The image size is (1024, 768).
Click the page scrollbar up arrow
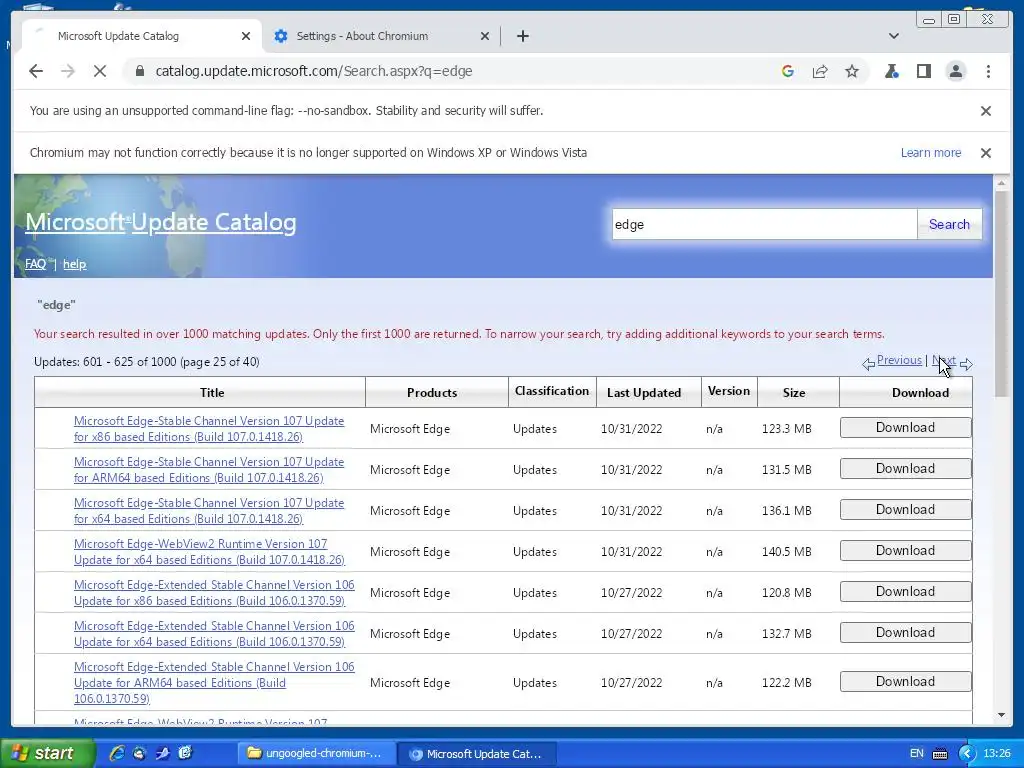[x=1002, y=184]
